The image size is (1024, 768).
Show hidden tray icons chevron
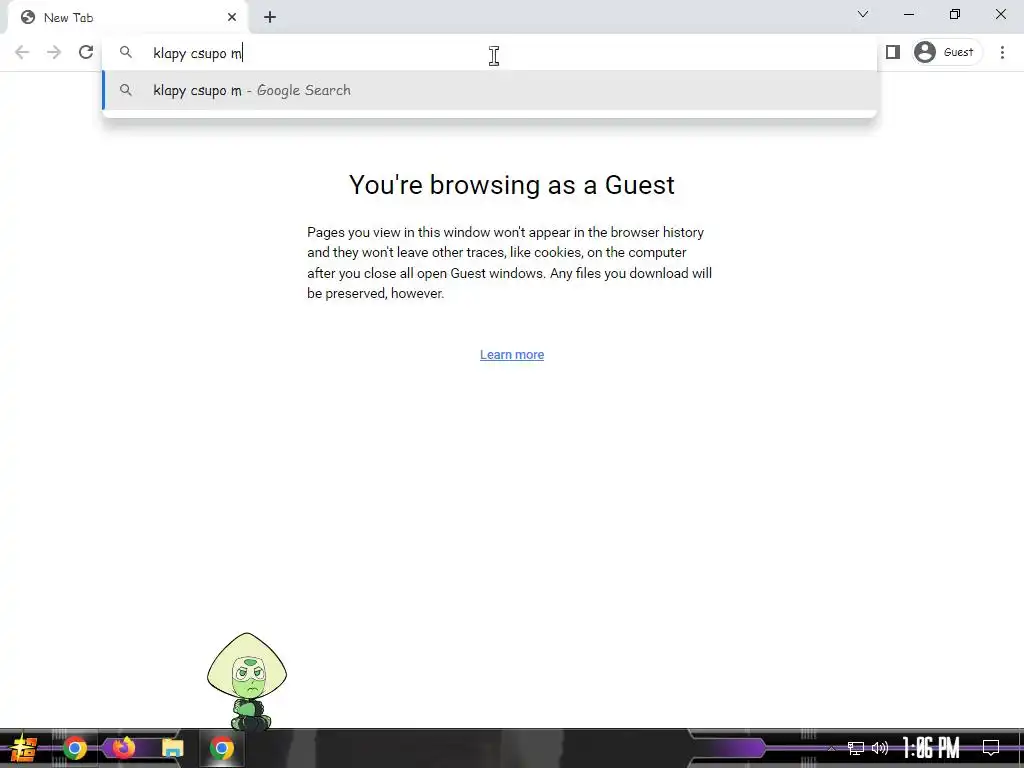pos(831,749)
